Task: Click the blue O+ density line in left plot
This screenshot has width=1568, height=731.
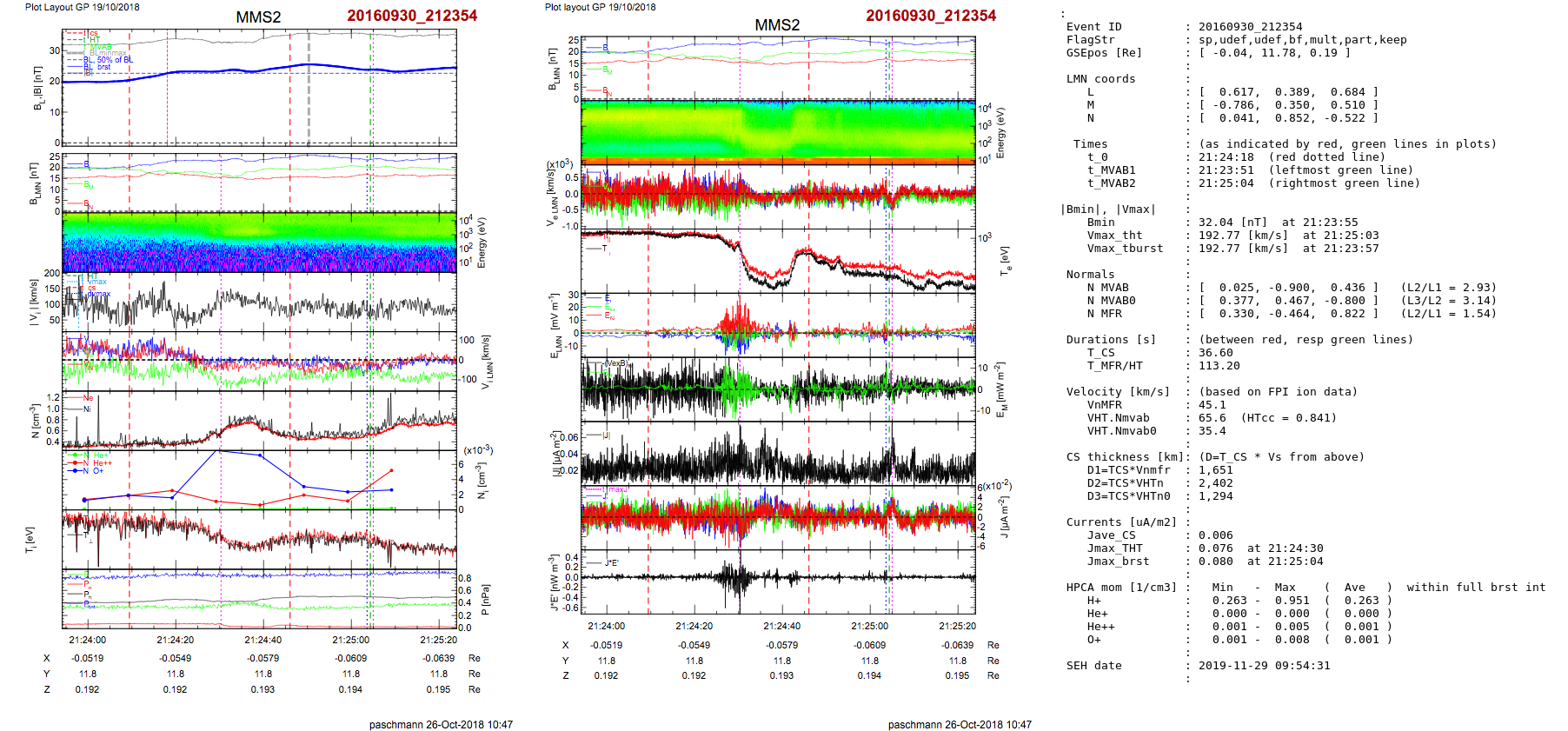Action: point(261,455)
